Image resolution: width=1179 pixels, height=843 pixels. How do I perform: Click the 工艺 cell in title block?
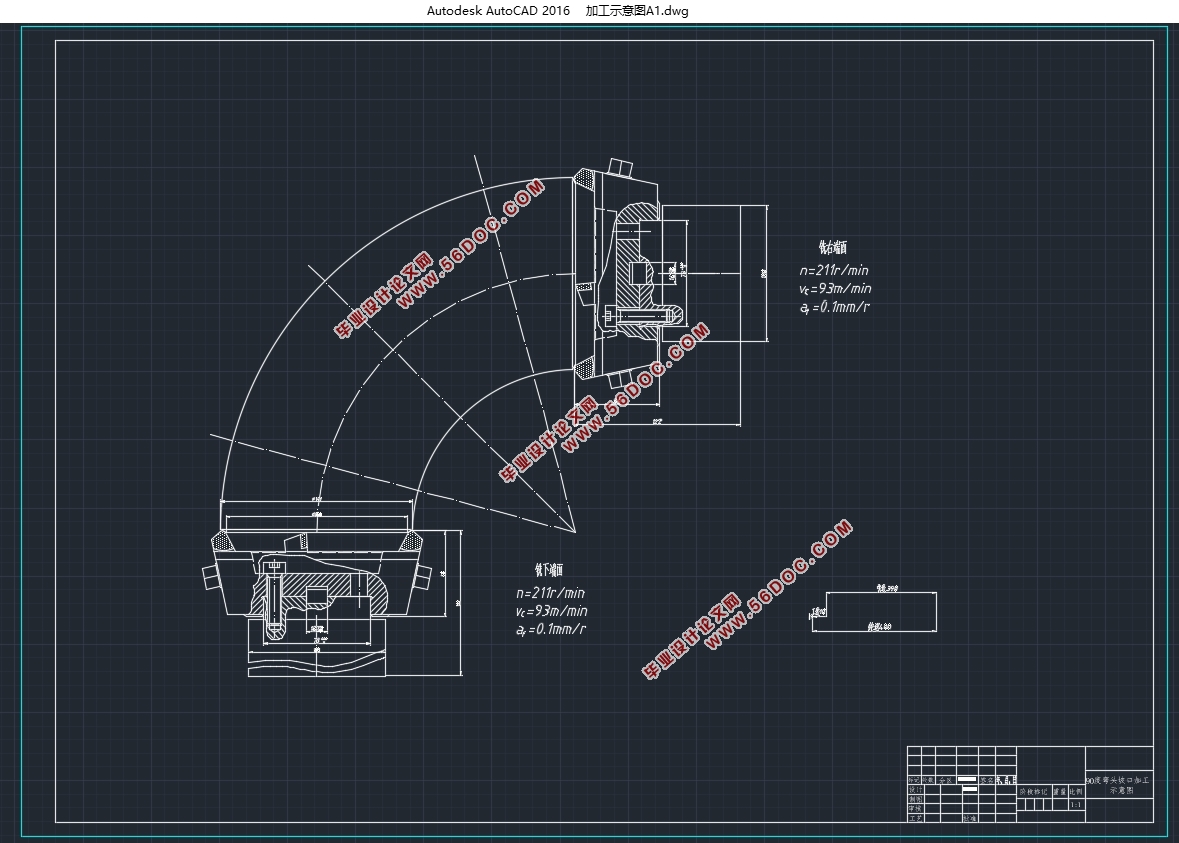pyautogui.click(x=914, y=817)
